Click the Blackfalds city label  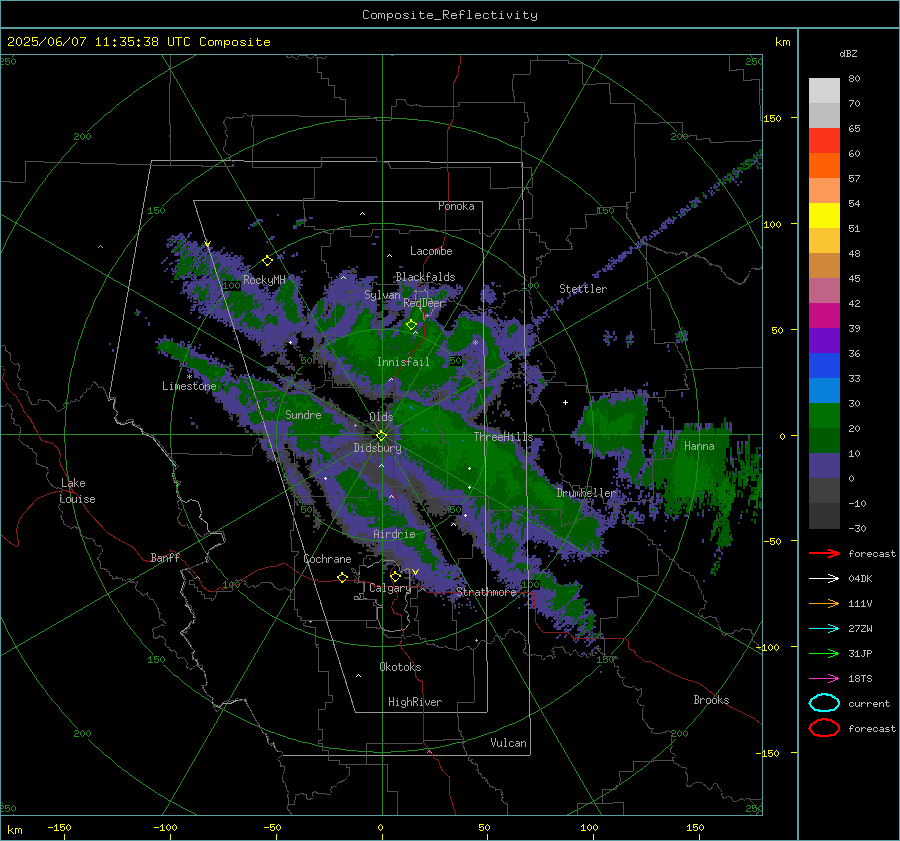coord(425,277)
